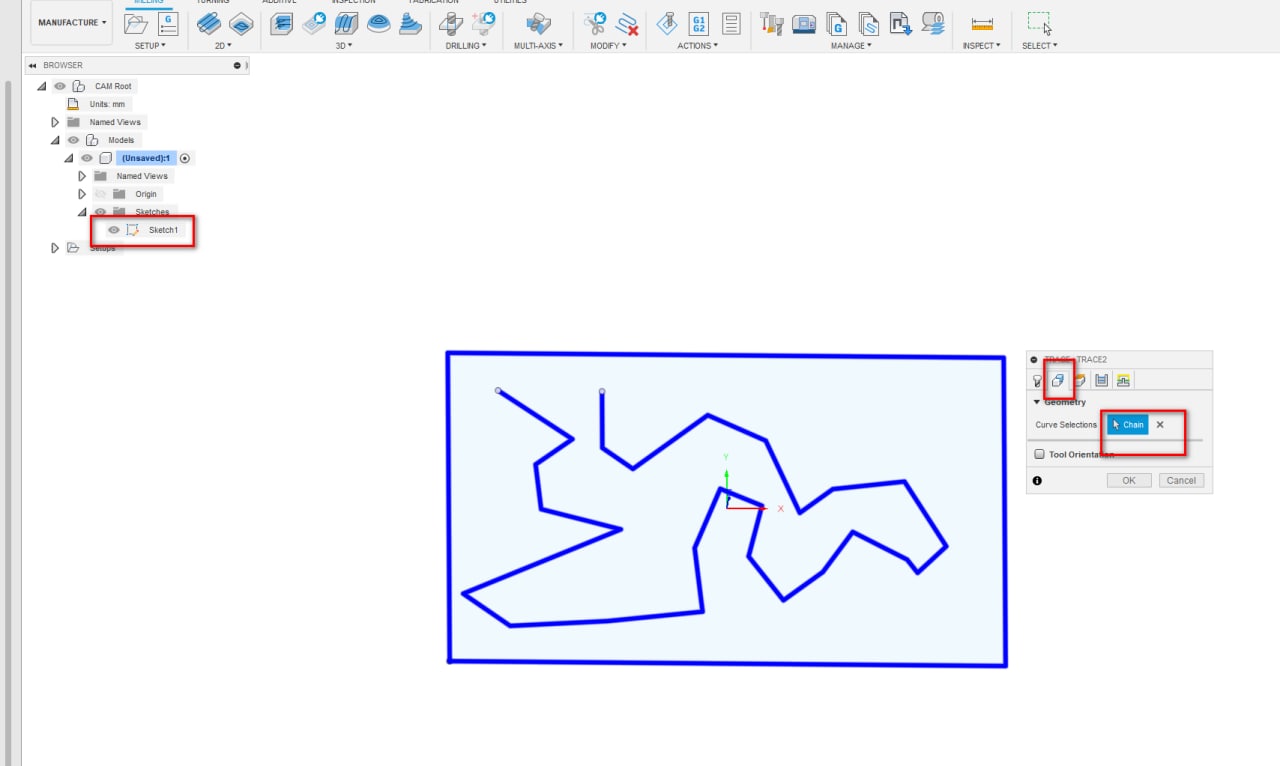Click the Select window-selection icon
The image size is (1280, 766).
pyautogui.click(x=1039, y=24)
